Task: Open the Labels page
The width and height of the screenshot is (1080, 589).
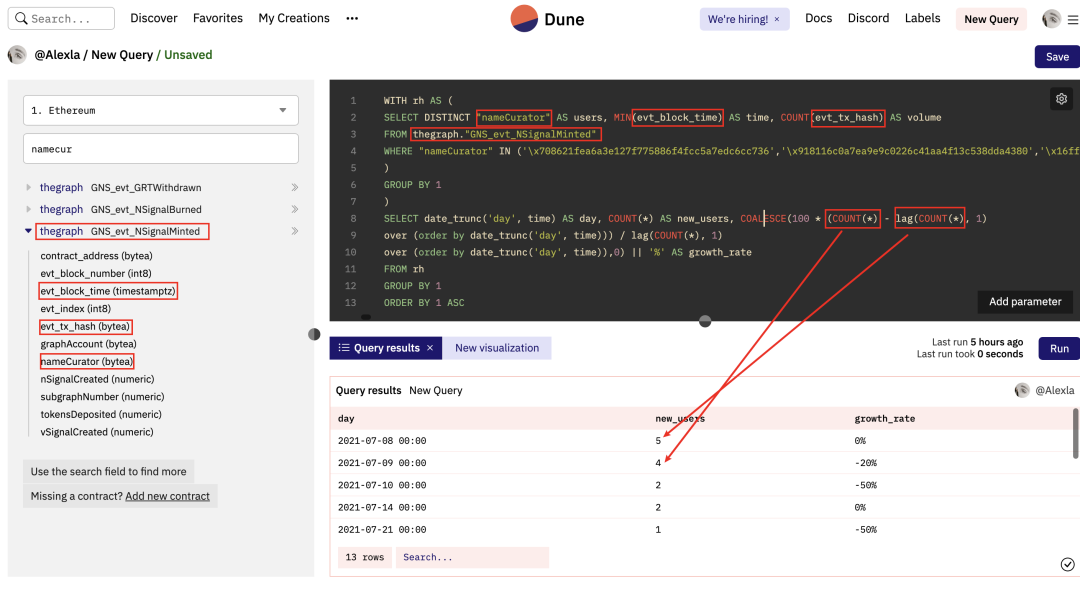Action: [922, 19]
